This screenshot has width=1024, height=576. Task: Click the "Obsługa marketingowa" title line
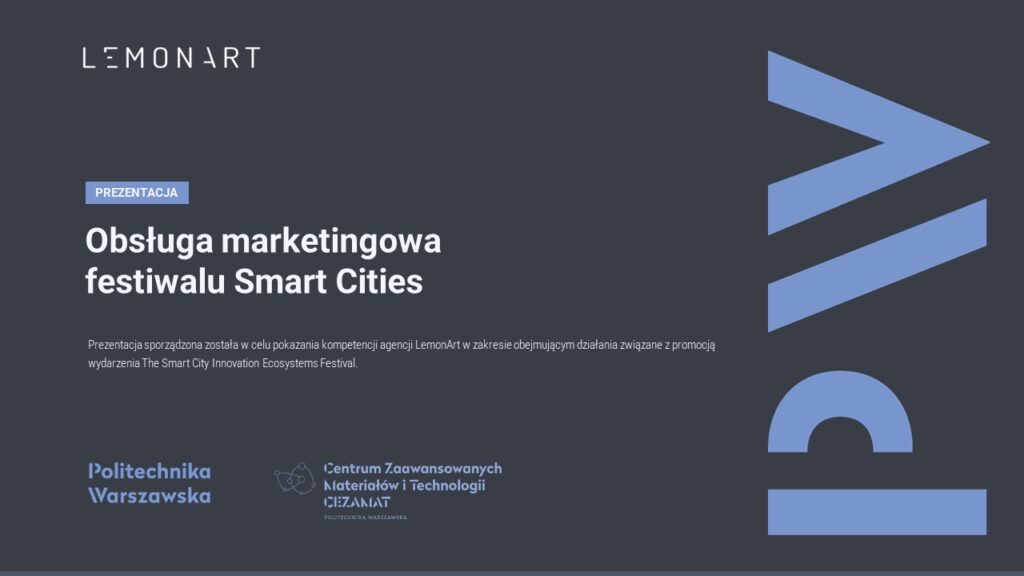click(x=263, y=242)
